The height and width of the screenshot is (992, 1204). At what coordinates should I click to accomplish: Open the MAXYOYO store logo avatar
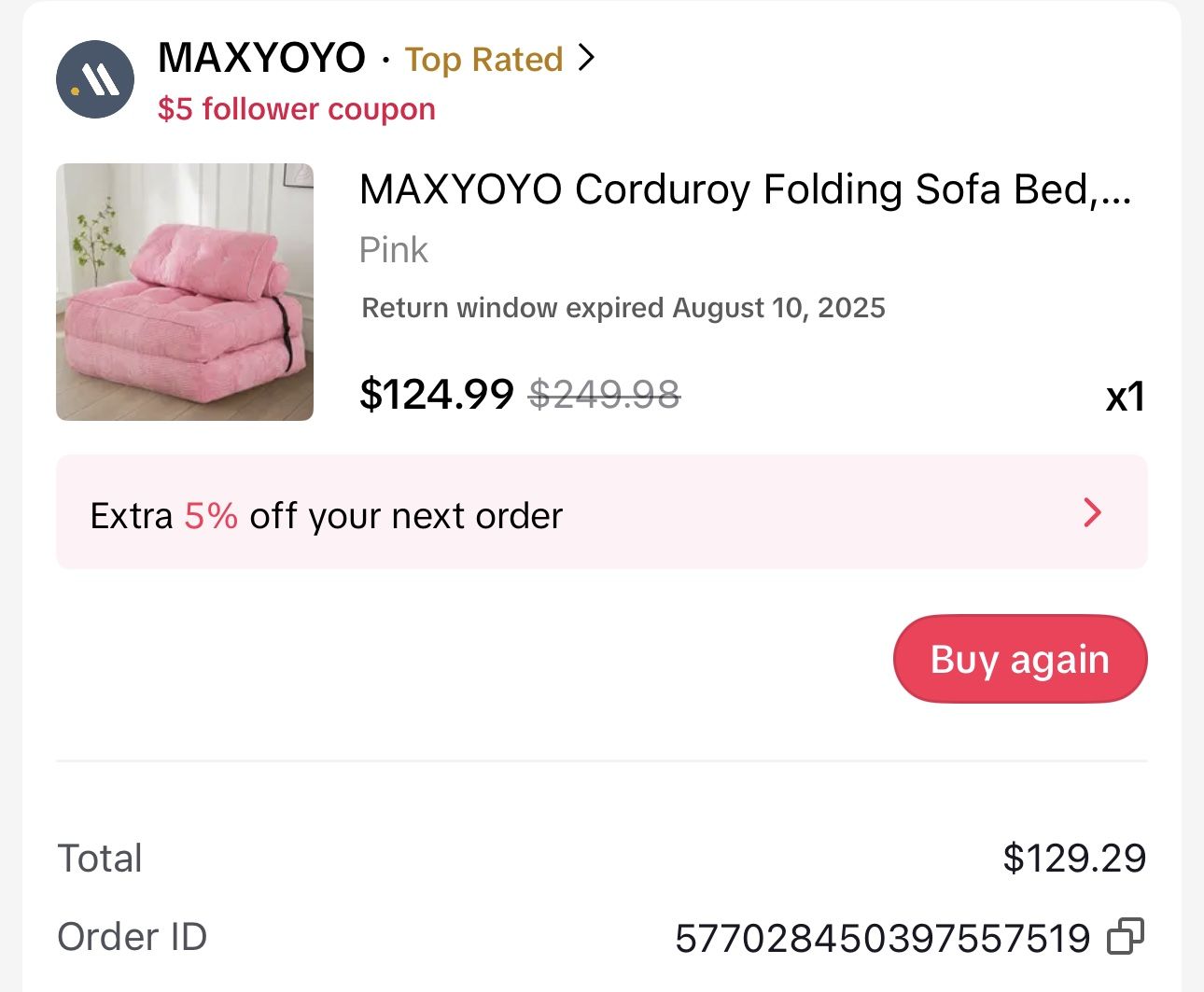click(95, 79)
